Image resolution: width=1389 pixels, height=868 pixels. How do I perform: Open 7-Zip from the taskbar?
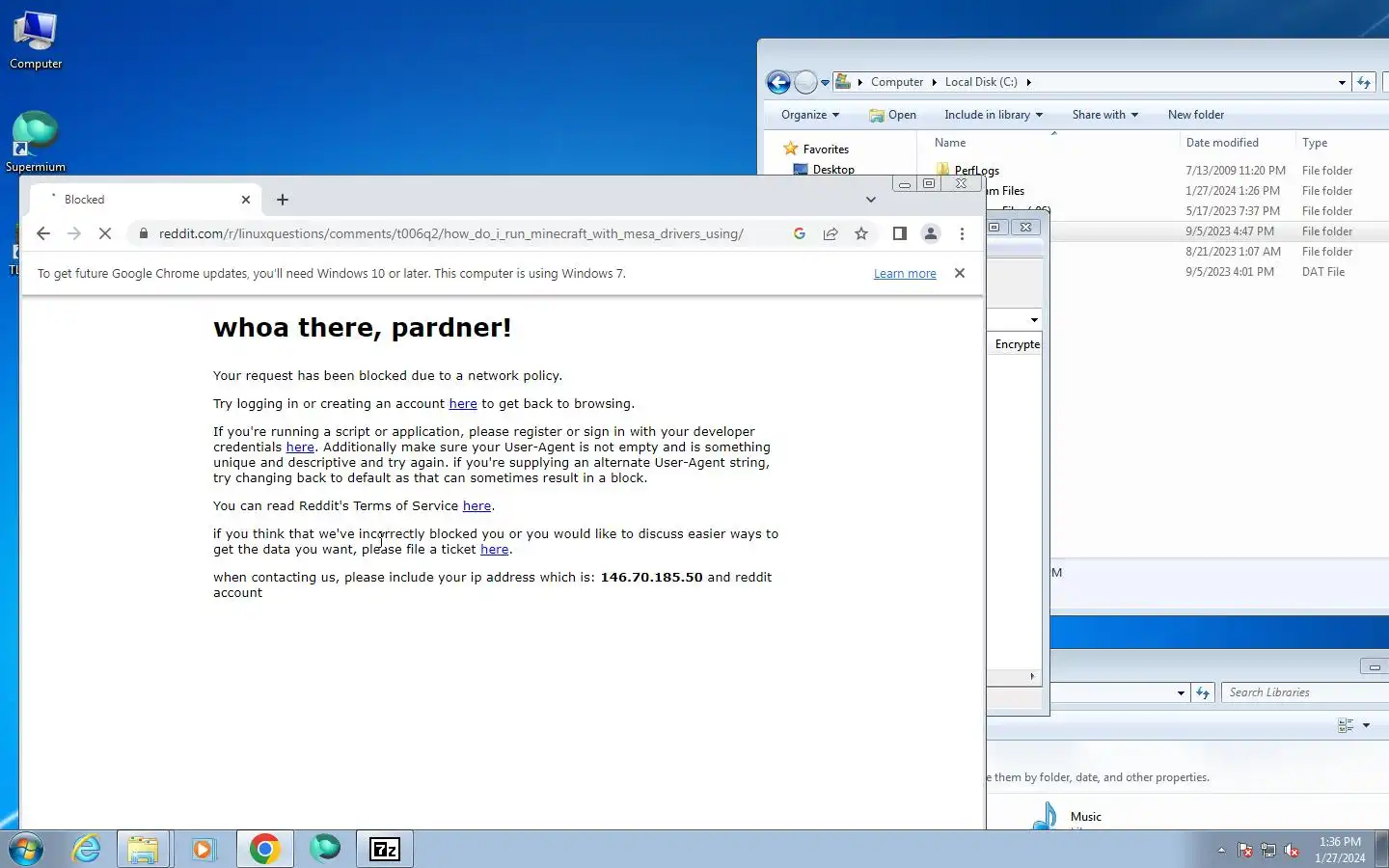pos(385,849)
